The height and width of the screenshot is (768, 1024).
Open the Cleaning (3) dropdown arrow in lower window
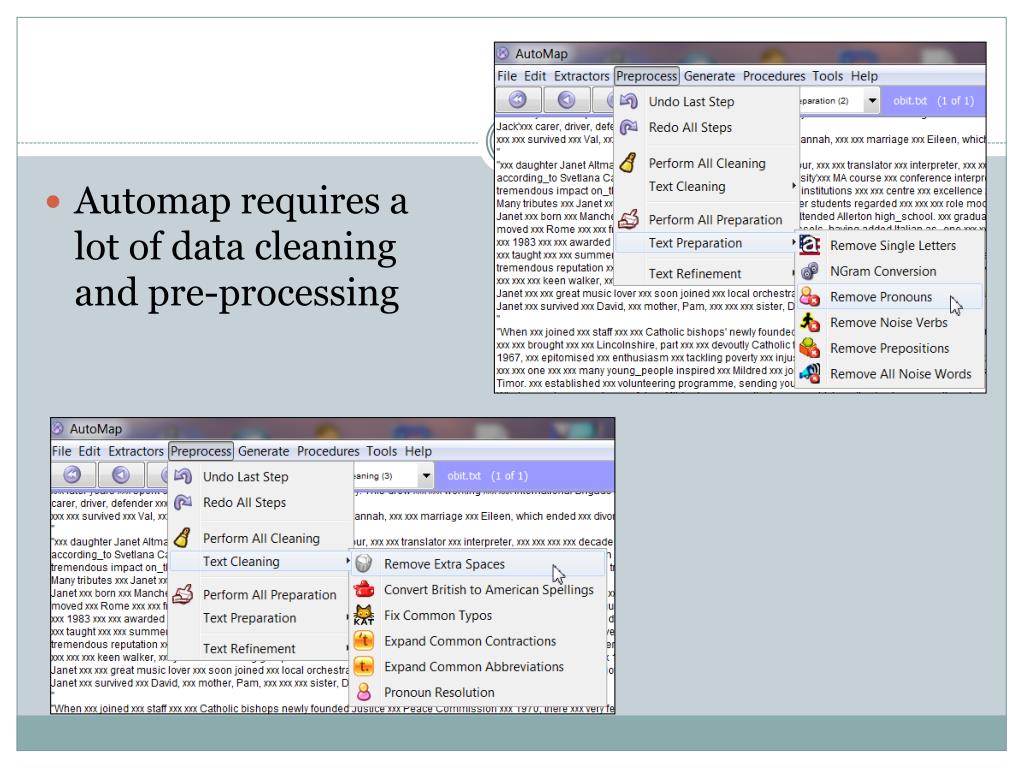point(426,475)
